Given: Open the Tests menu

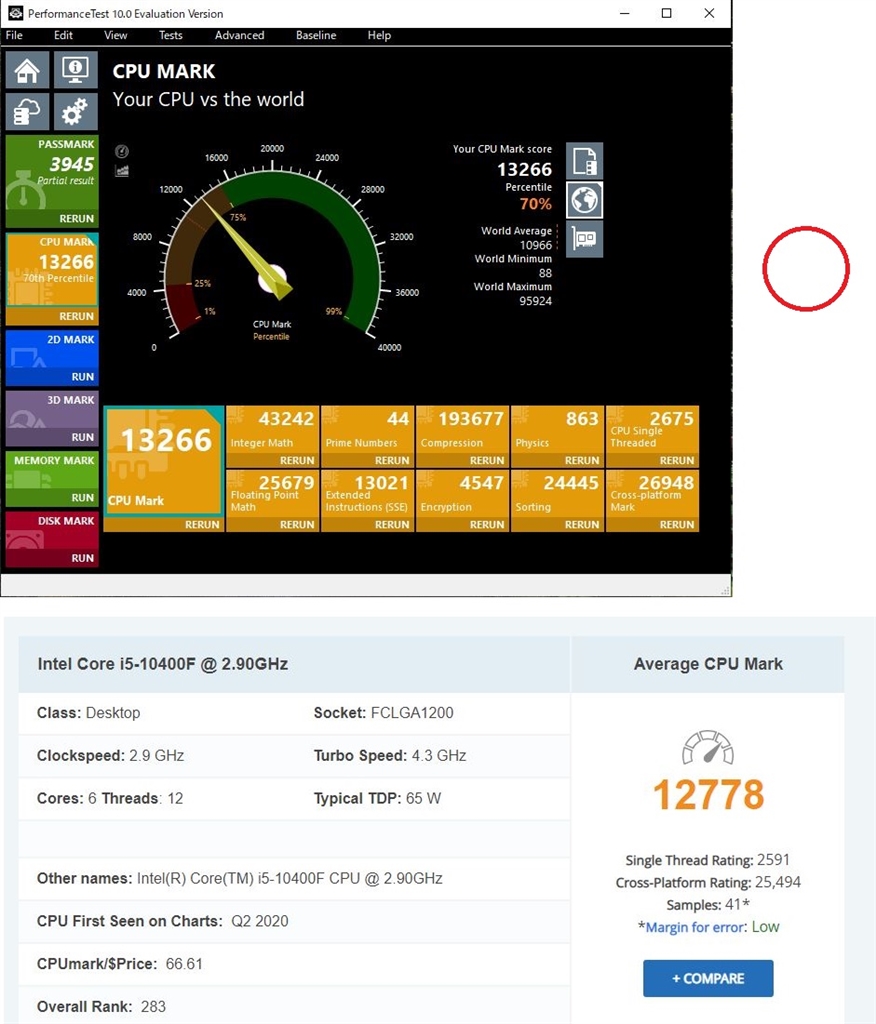Looking at the screenshot, I should click(x=170, y=35).
